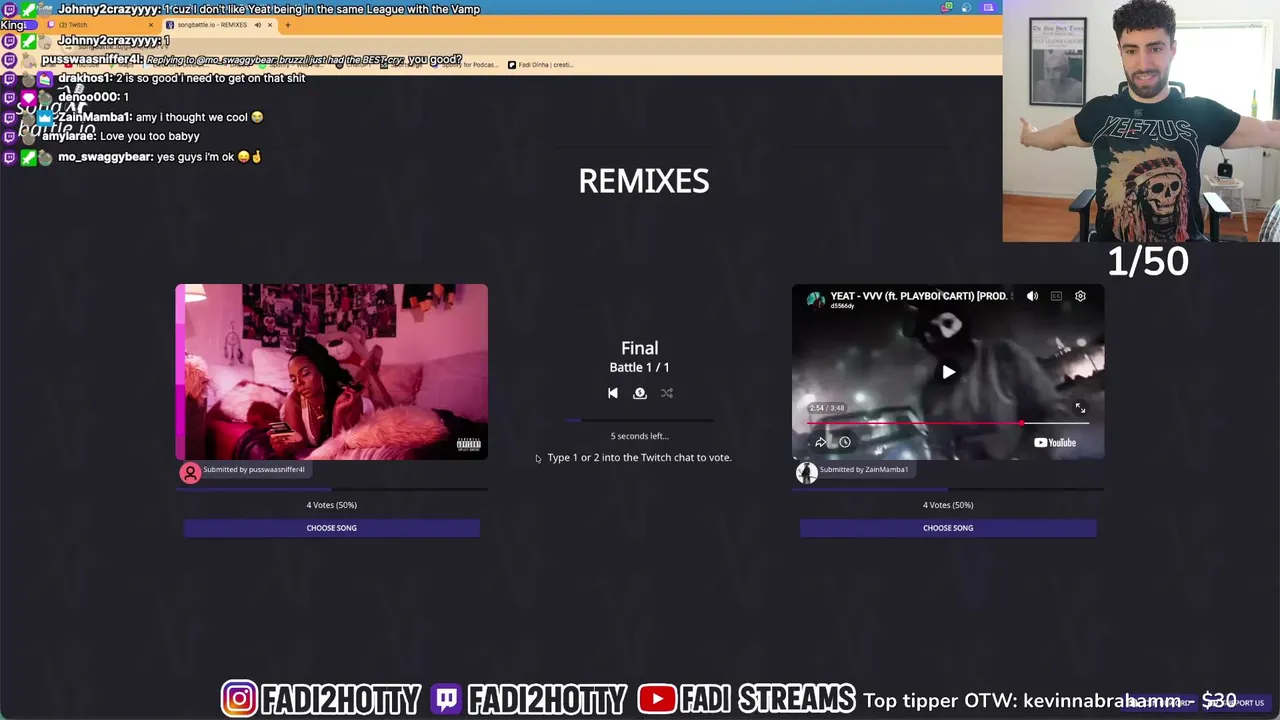The image size is (1280, 720).
Task: Click 'Submitted by pusswaasniffer4l' label
Action: point(254,469)
